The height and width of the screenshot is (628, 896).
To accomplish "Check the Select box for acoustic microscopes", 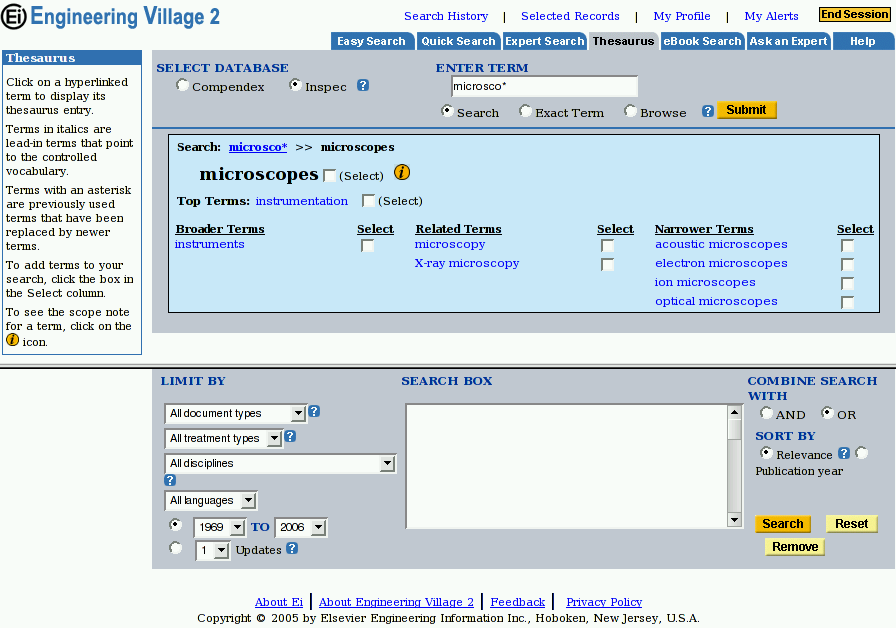I will [x=847, y=246].
